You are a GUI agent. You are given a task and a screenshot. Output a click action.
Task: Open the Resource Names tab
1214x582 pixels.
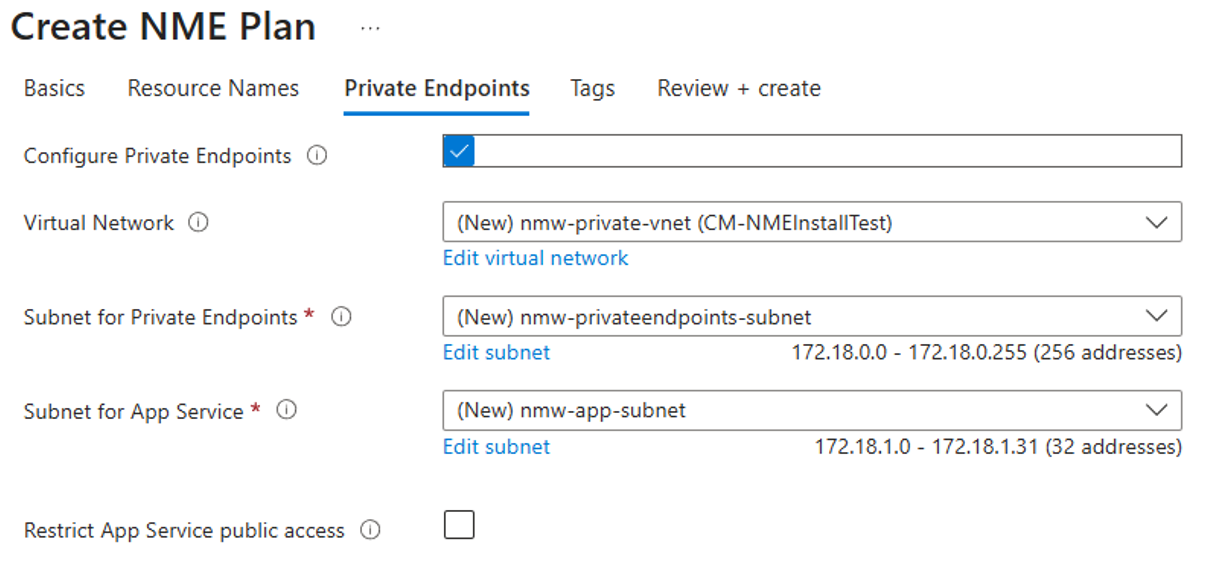[212, 88]
